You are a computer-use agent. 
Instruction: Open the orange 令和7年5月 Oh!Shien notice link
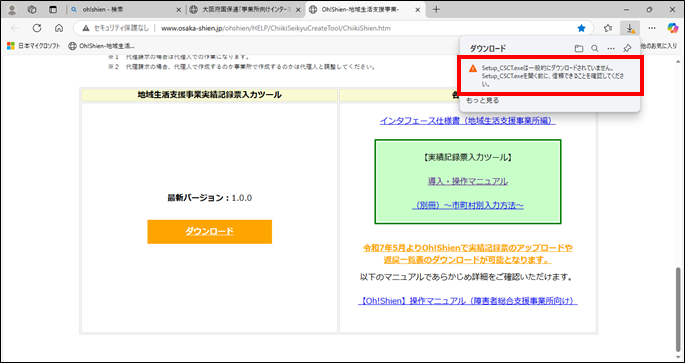click(468, 254)
